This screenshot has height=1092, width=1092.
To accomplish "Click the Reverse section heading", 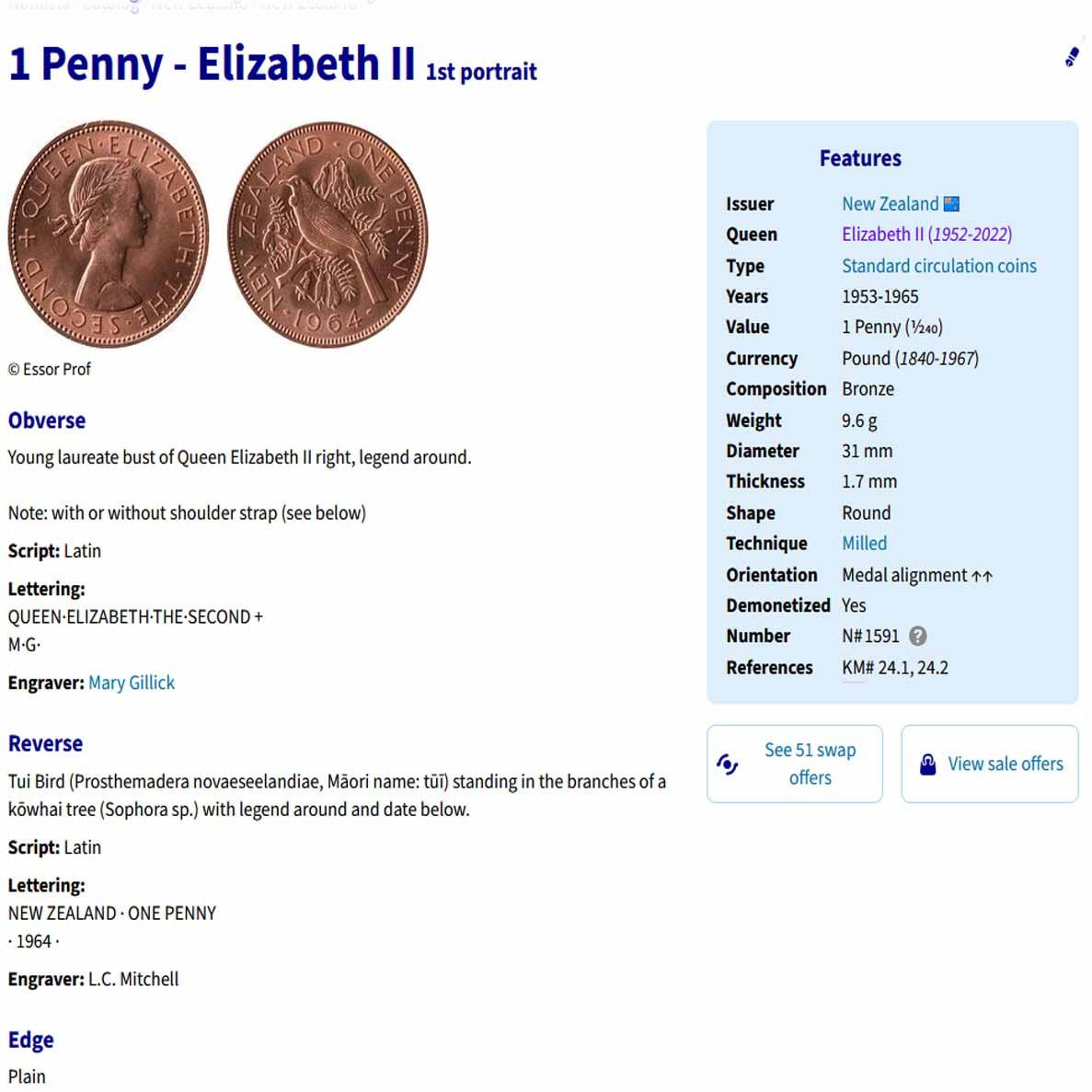I will coord(45,743).
